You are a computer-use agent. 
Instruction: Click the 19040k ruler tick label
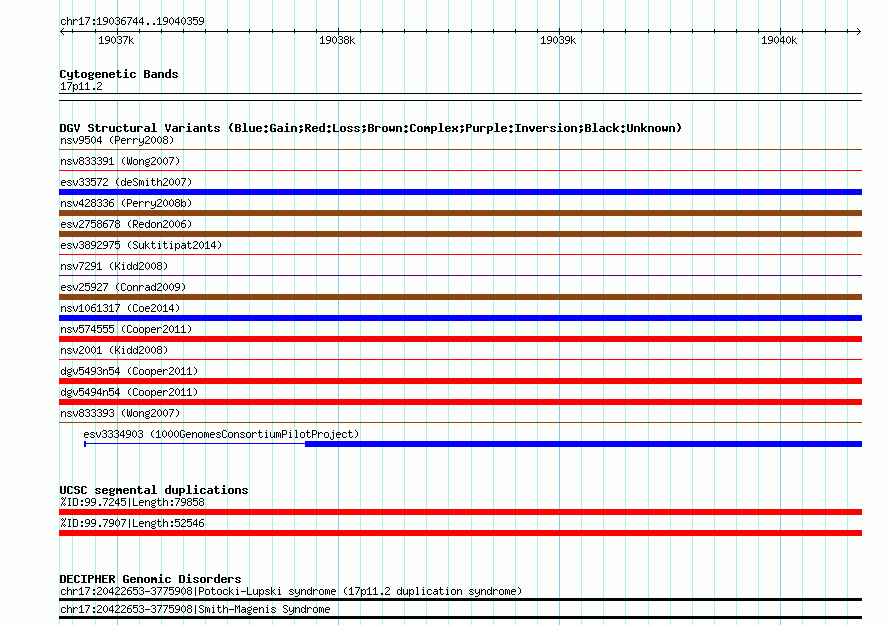[779, 40]
